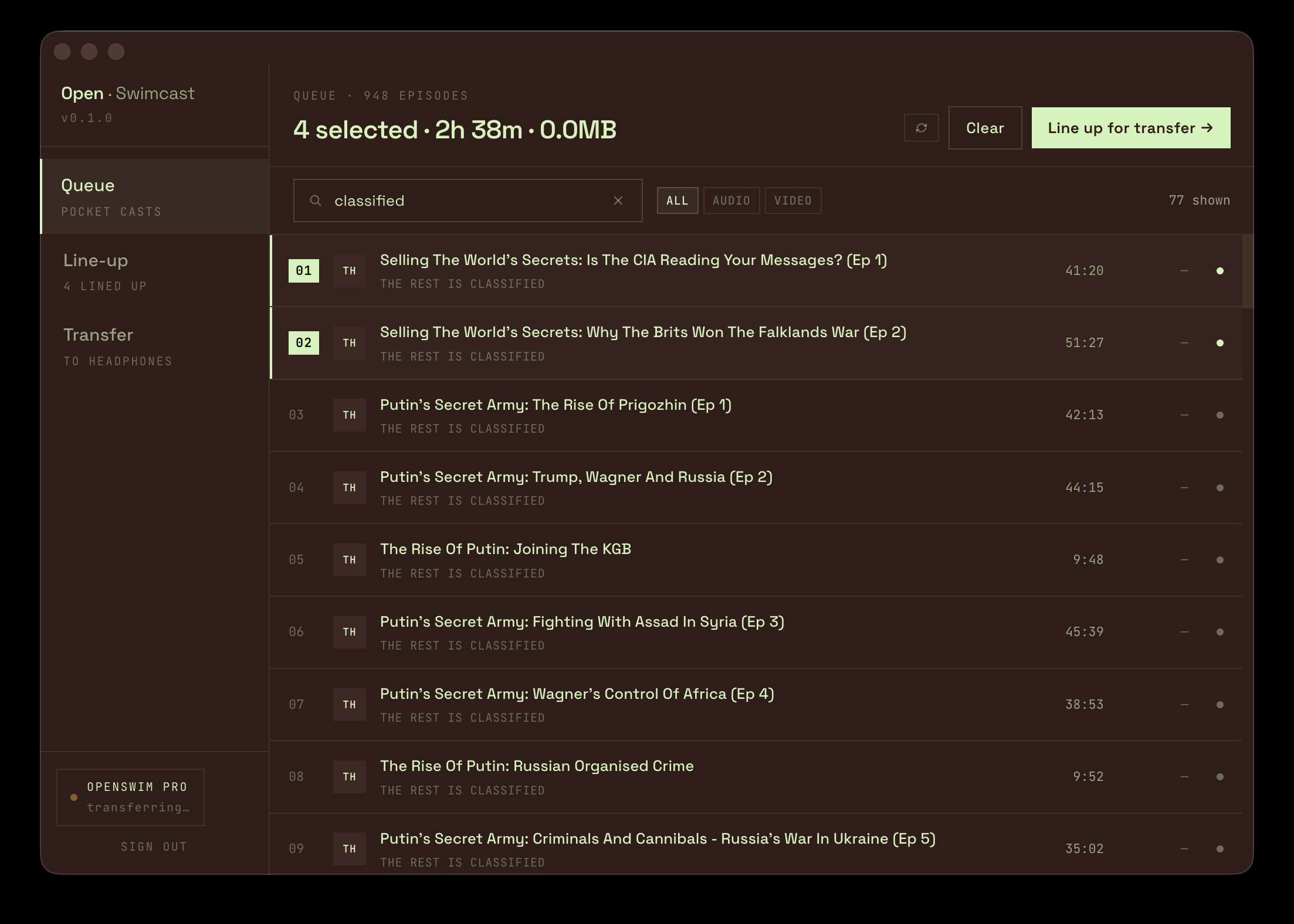Viewport: 1294px width, 924px height.
Task: Click into the classified search field
Action: 468,201
